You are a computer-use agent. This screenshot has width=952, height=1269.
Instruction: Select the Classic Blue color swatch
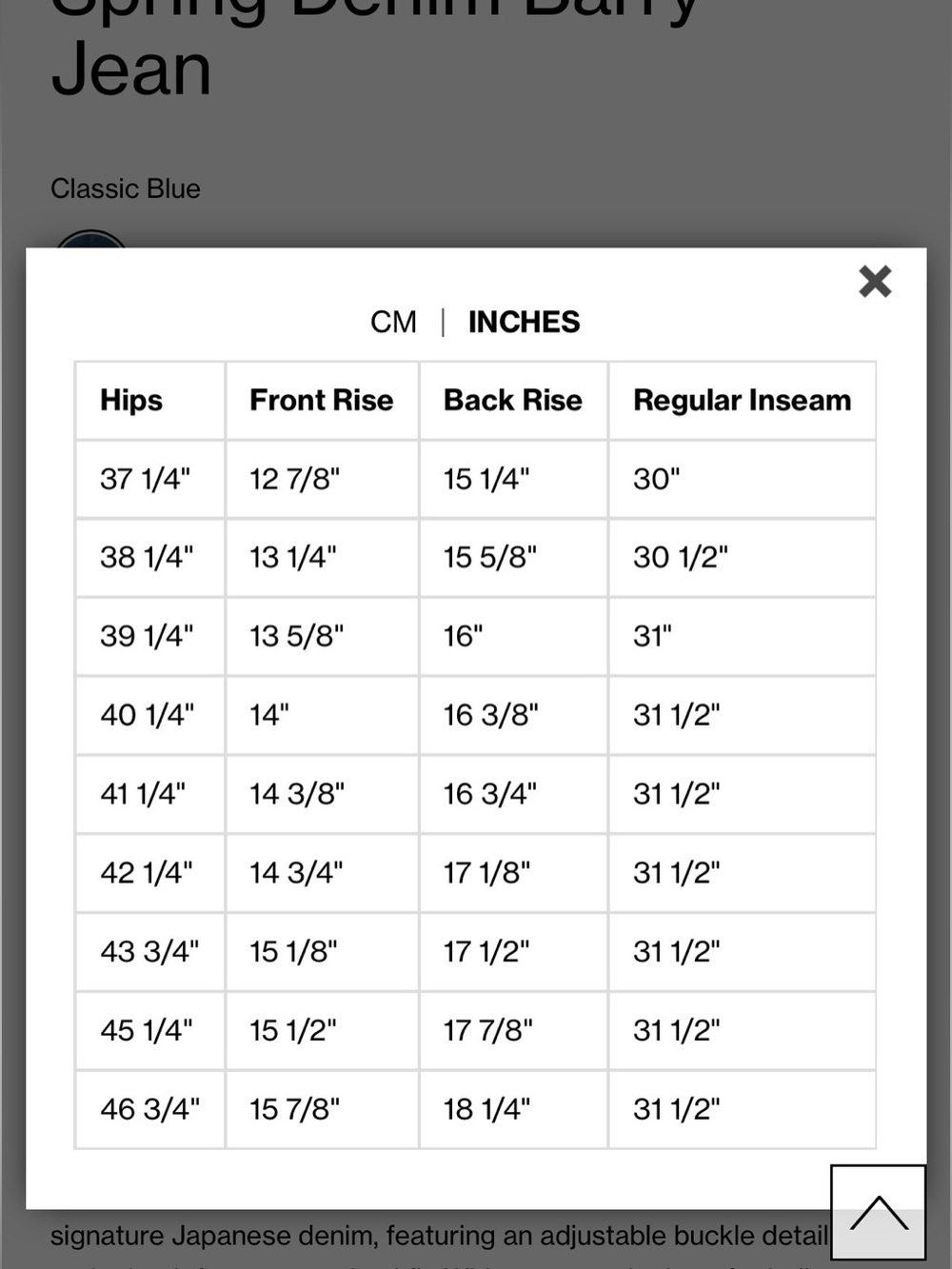click(x=90, y=239)
